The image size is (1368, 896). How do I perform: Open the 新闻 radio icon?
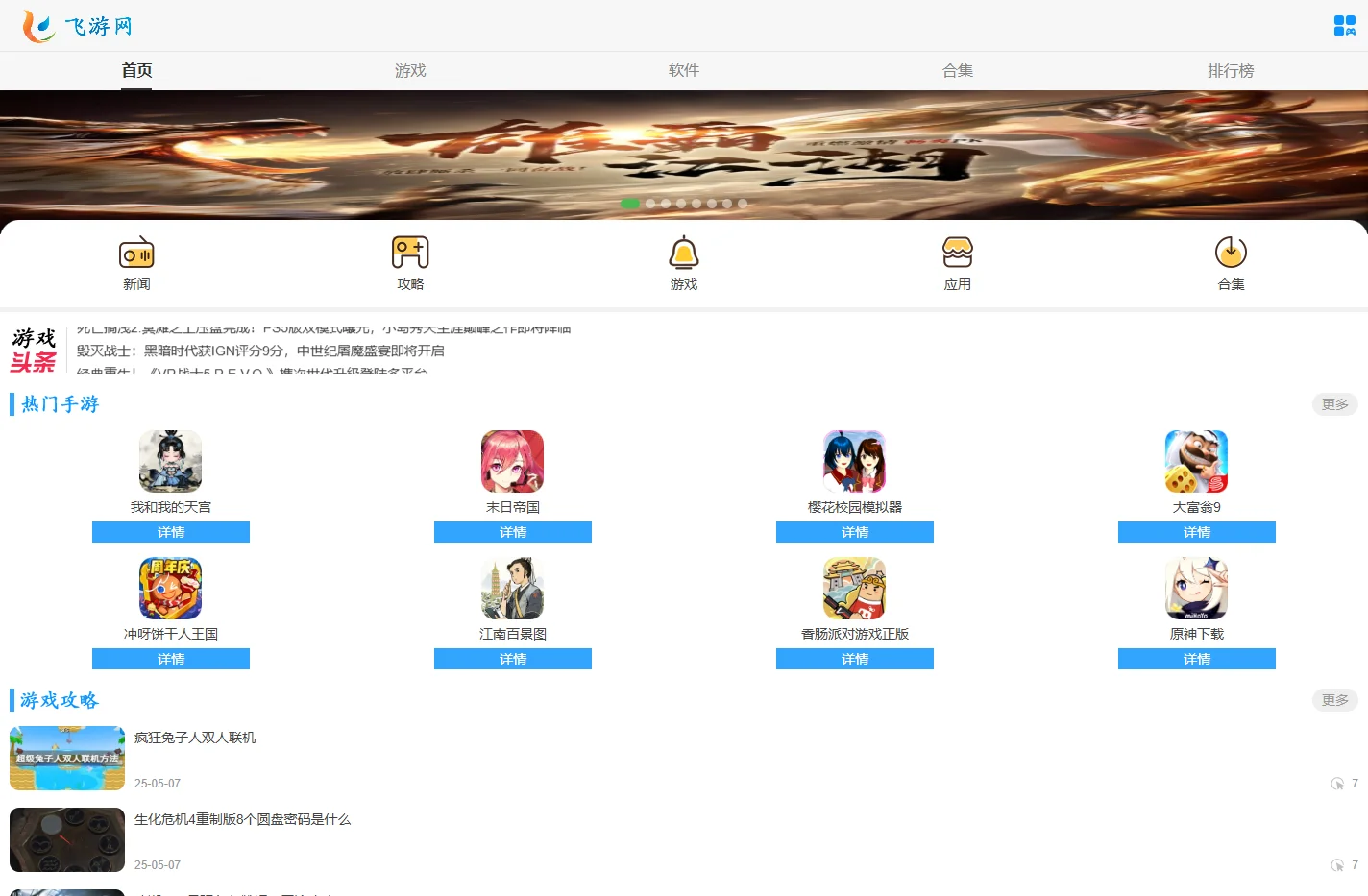coord(136,253)
